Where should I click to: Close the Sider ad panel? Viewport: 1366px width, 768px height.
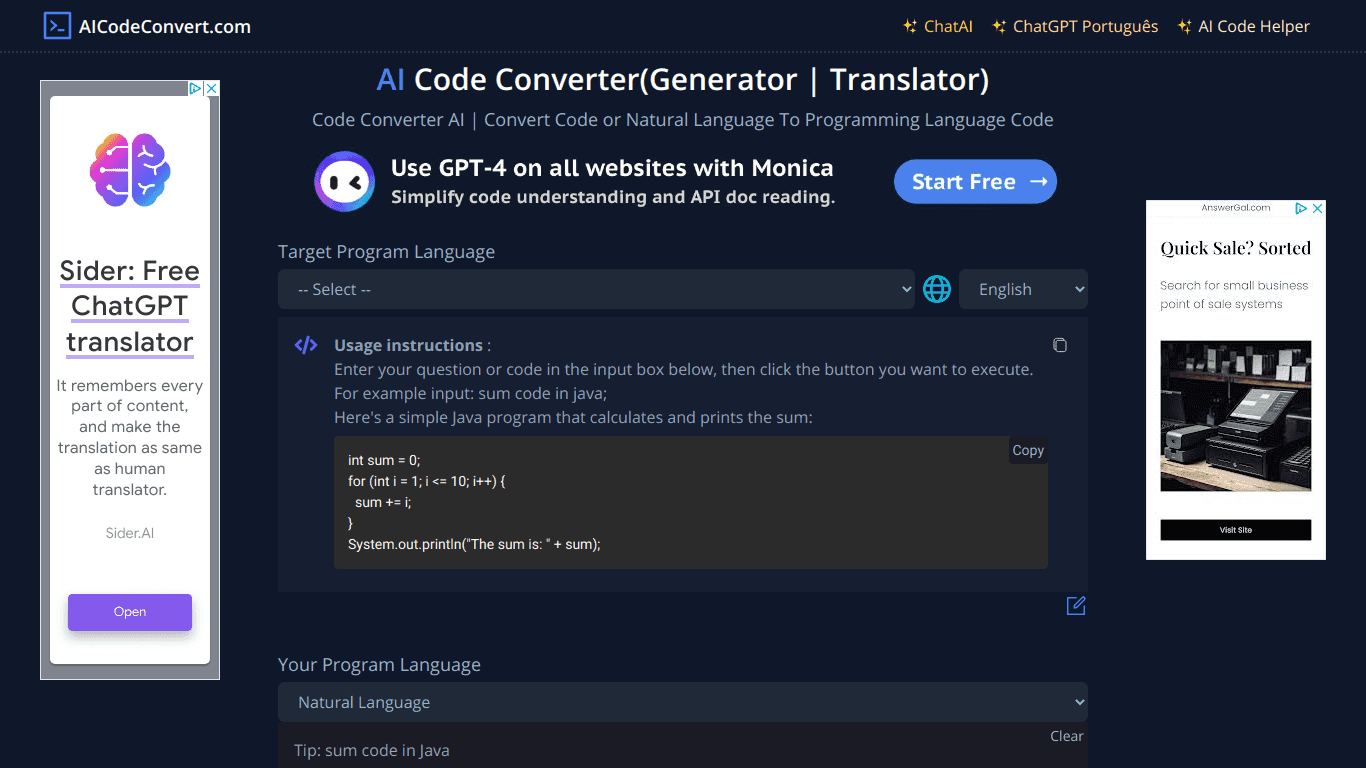click(210, 88)
